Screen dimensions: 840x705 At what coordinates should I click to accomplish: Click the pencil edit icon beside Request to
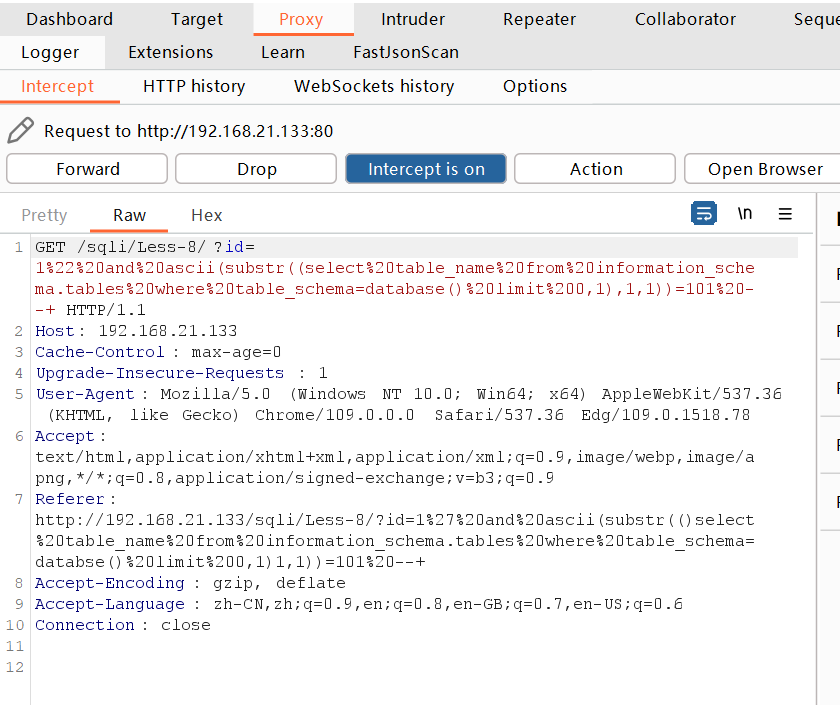(x=20, y=130)
